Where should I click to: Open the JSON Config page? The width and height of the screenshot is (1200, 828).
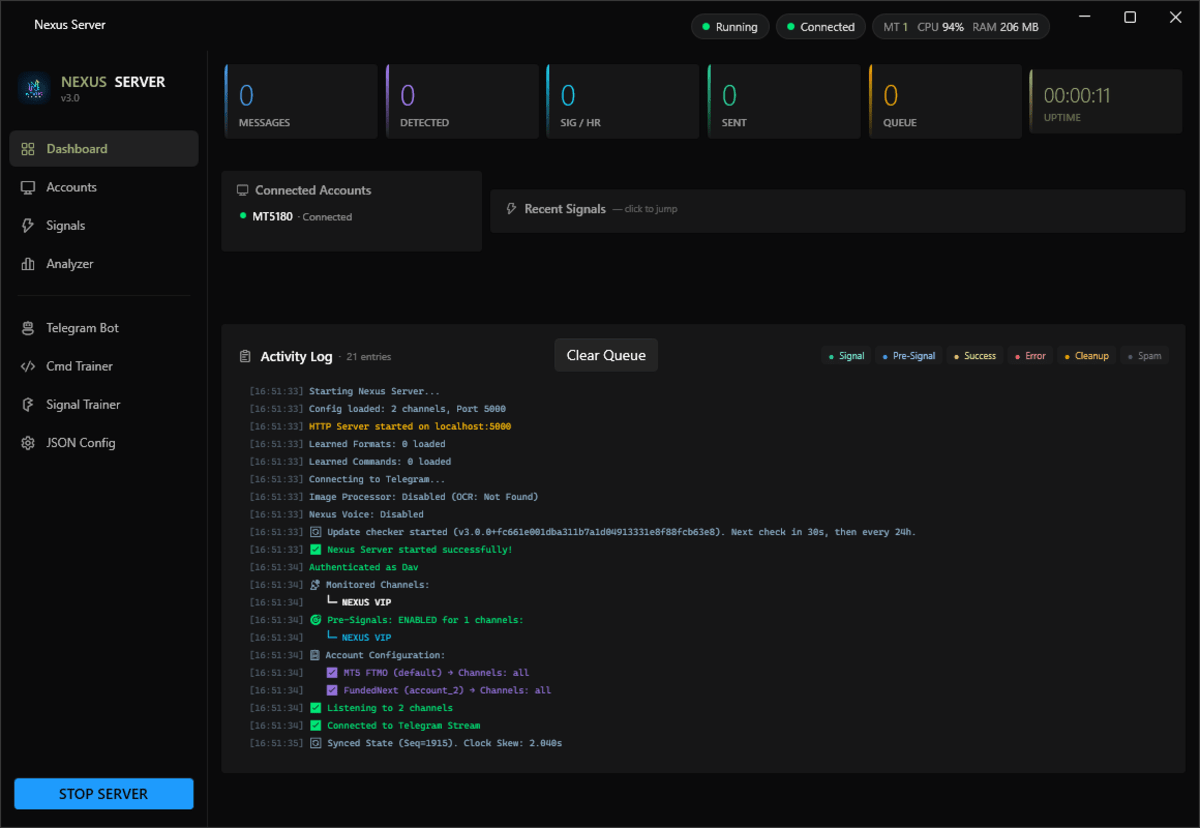pos(104,443)
